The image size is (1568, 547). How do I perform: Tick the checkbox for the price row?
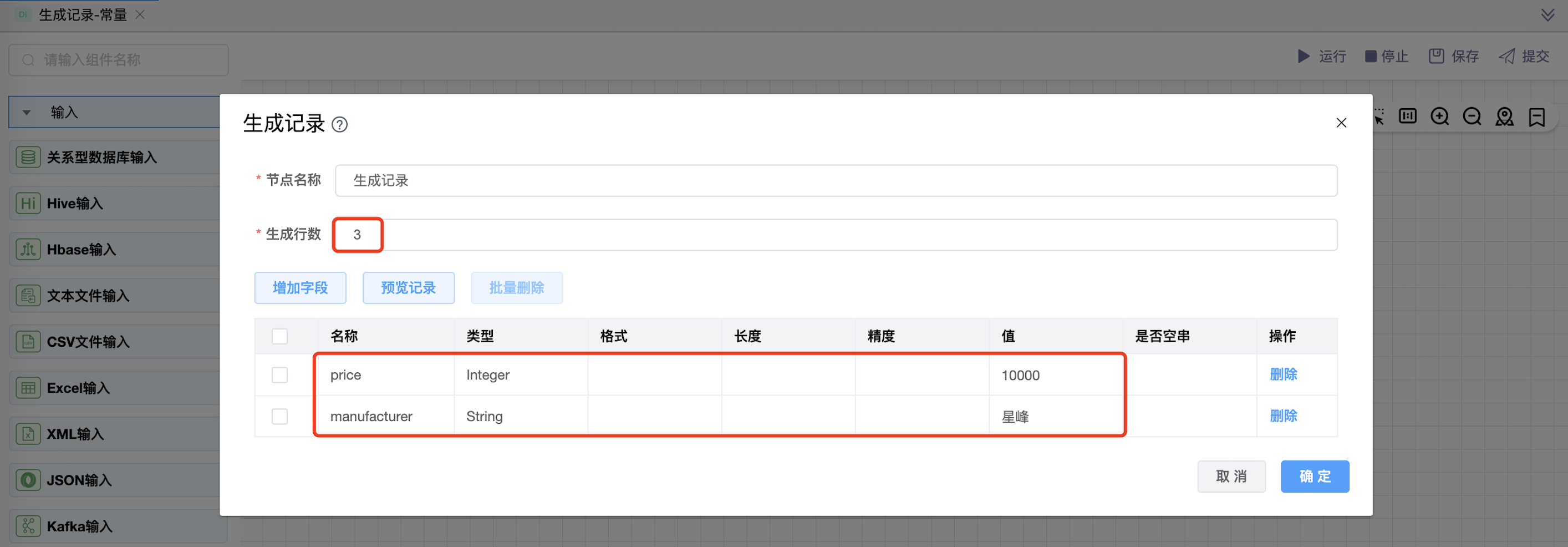(279, 375)
